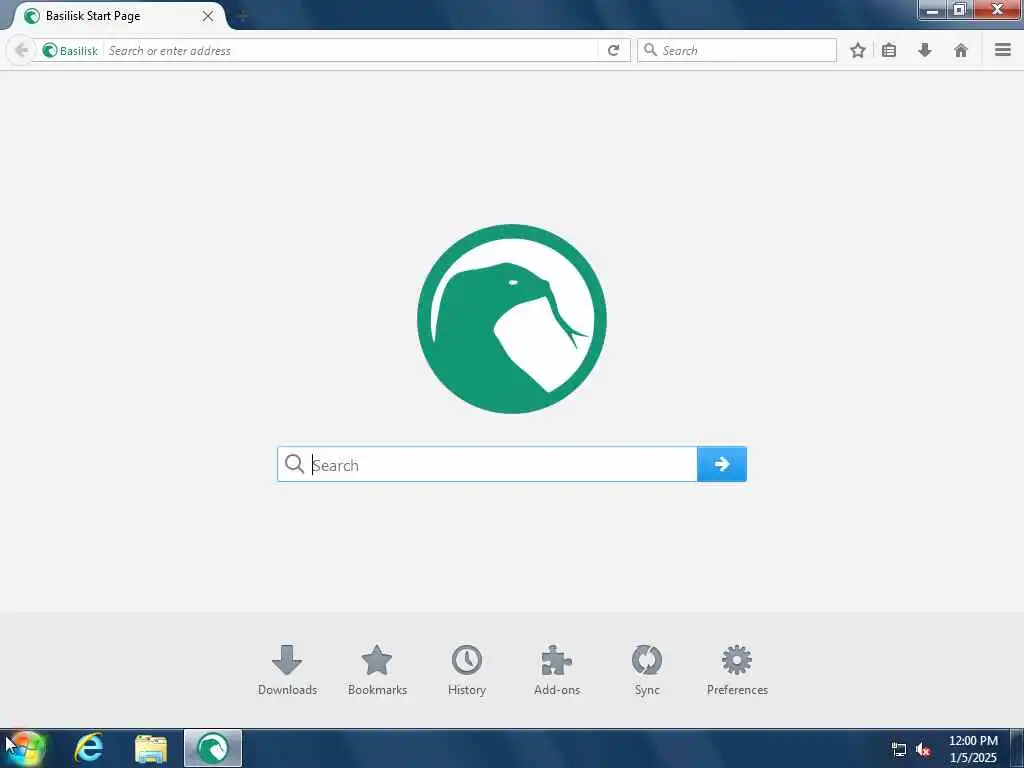Open Add-ons from the start page
1024x768 pixels.
tap(557, 670)
